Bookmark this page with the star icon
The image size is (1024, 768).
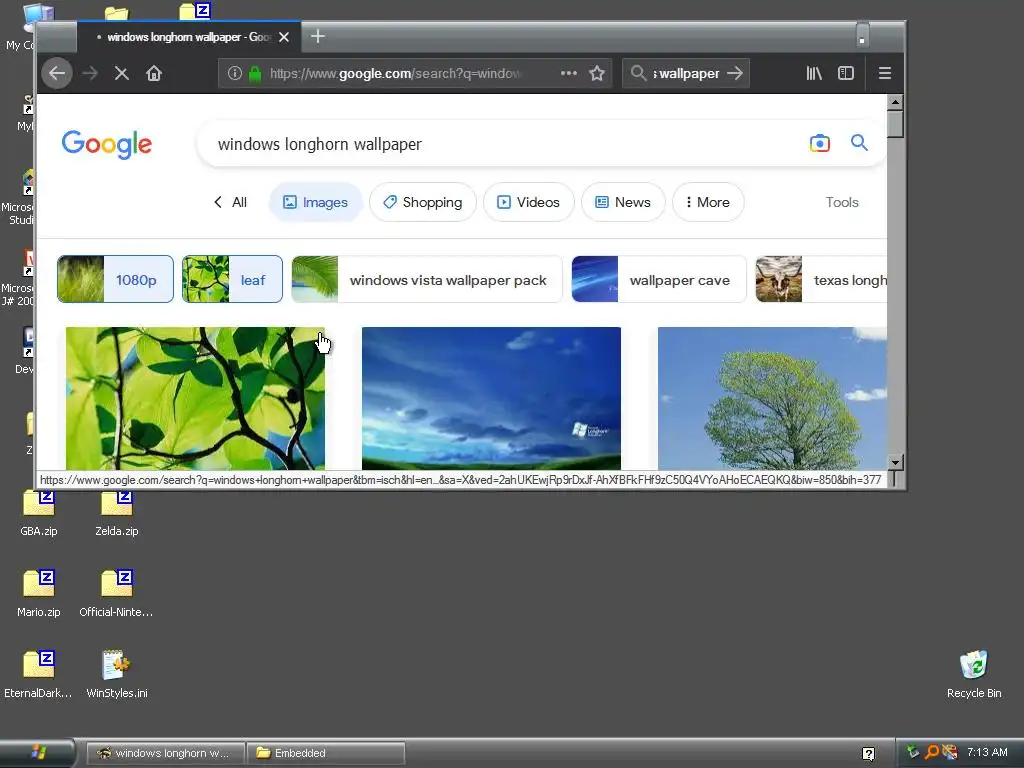597,73
